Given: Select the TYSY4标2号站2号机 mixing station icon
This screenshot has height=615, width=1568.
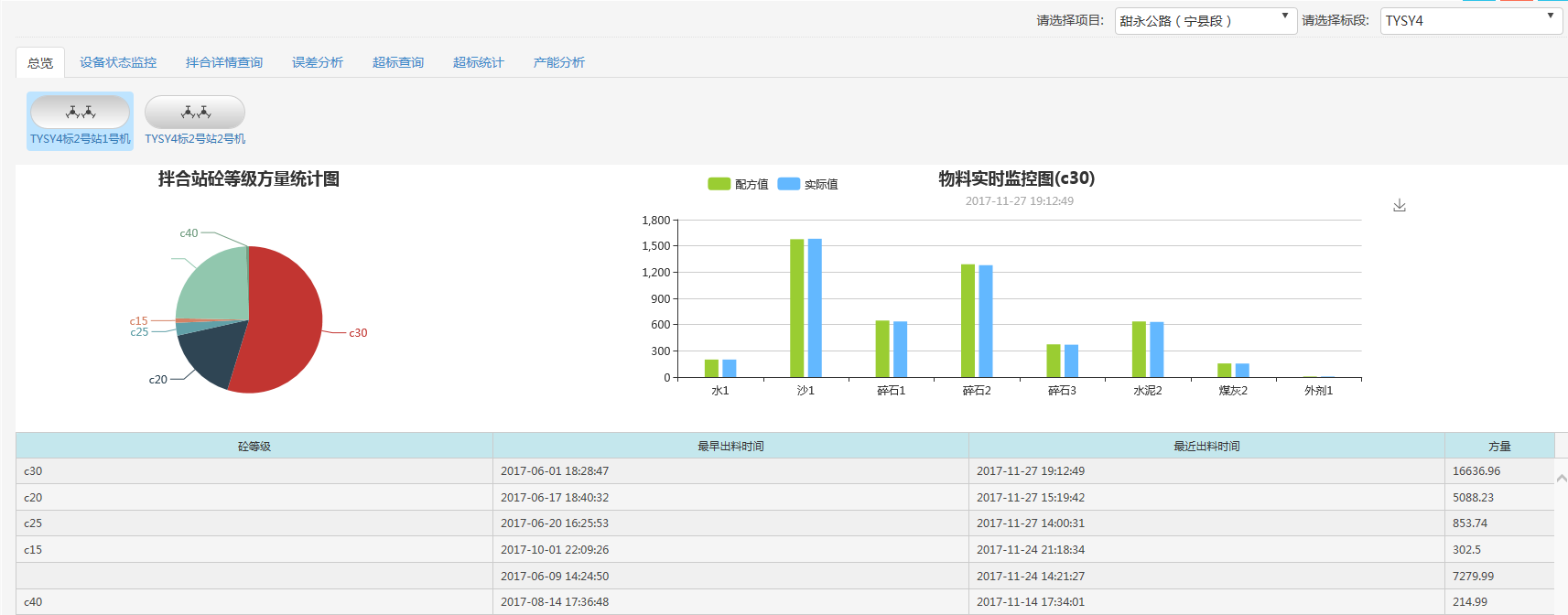Looking at the screenshot, I should click(x=195, y=113).
